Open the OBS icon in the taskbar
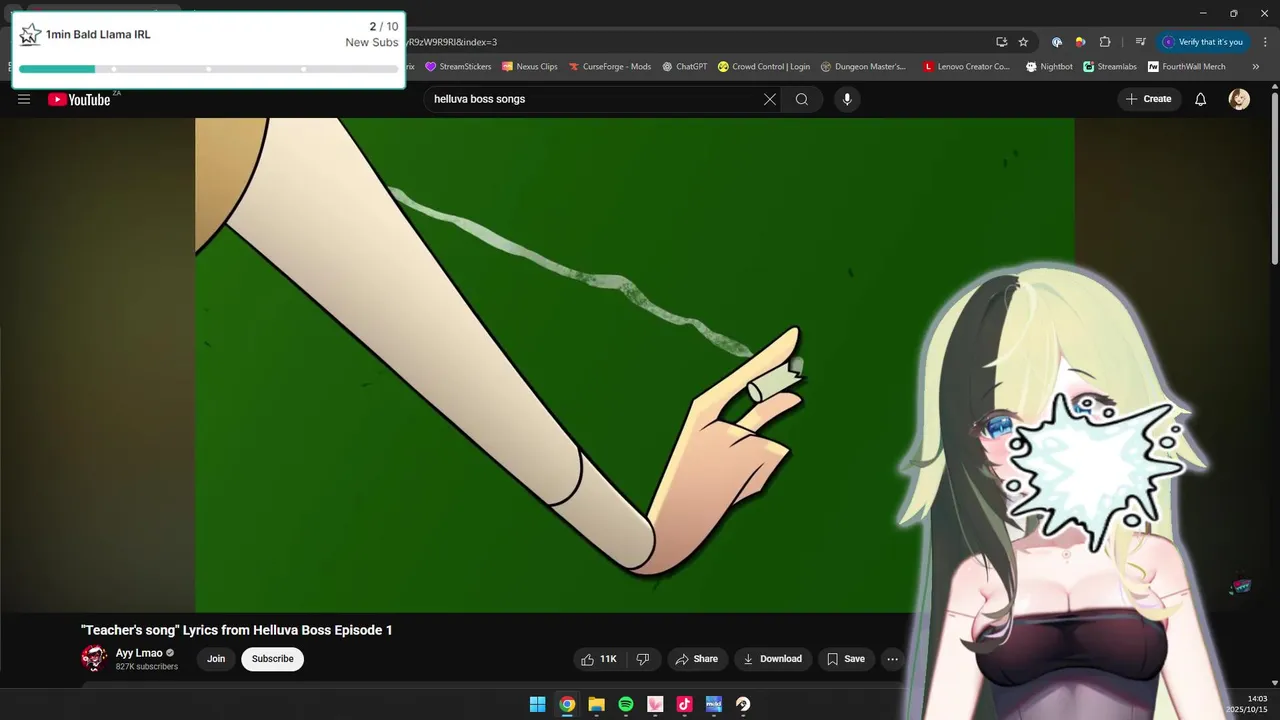The image size is (1280, 720). (x=743, y=704)
